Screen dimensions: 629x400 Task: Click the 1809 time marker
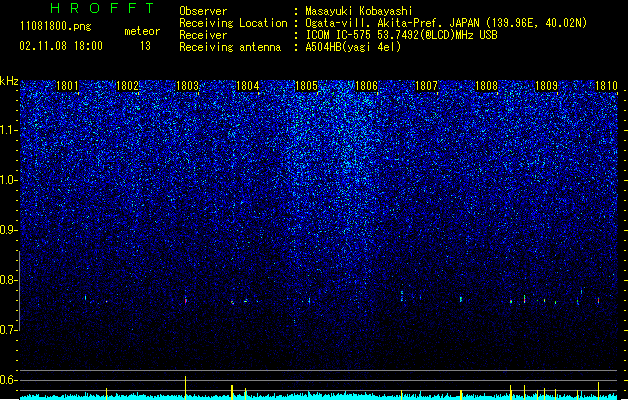[546, 86]
